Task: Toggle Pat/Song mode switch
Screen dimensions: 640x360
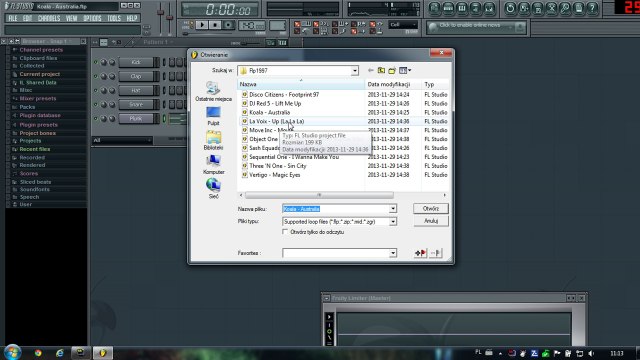Action: coord(189,25)
